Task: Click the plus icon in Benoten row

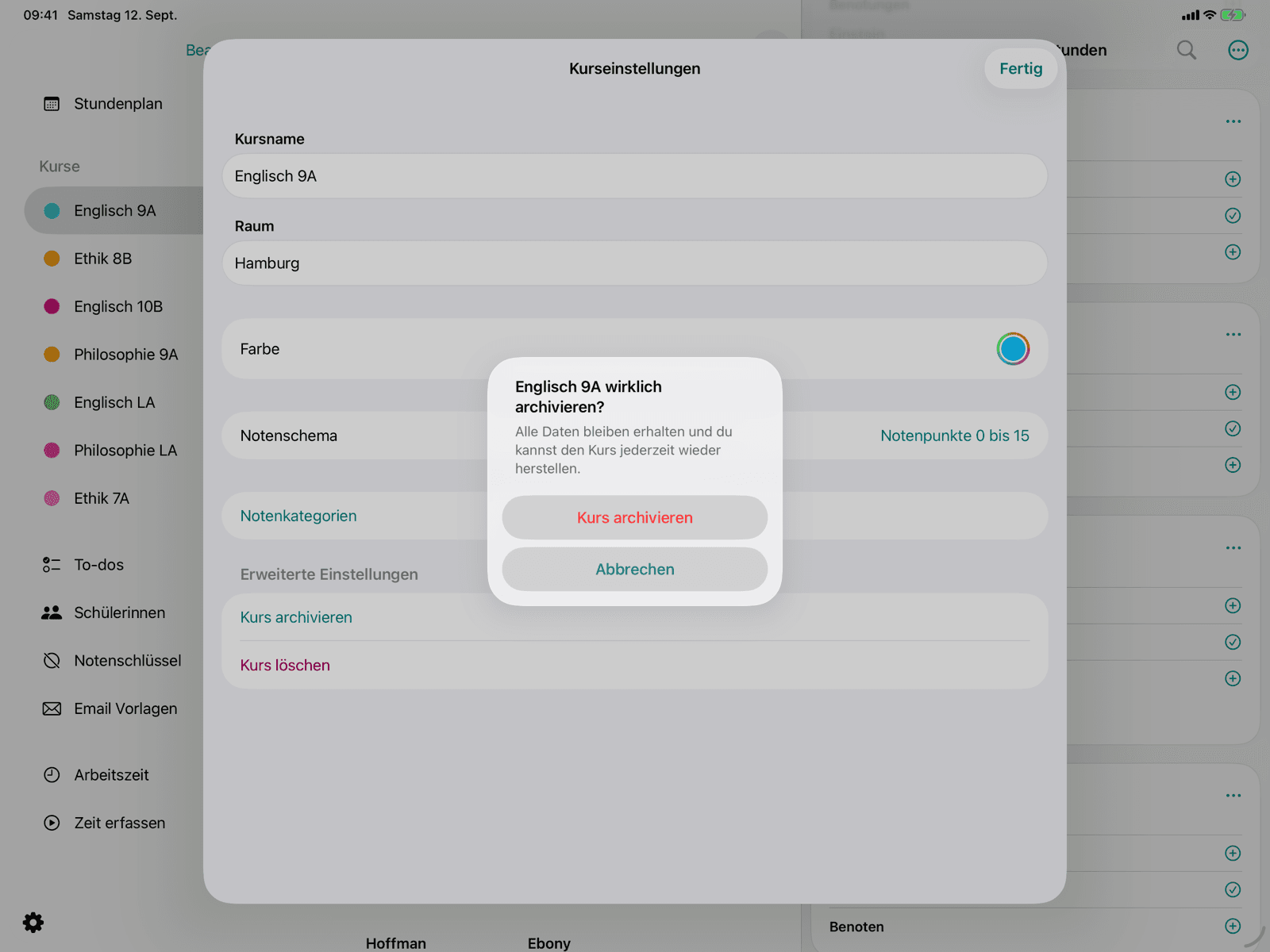Action: (1233, 926)
